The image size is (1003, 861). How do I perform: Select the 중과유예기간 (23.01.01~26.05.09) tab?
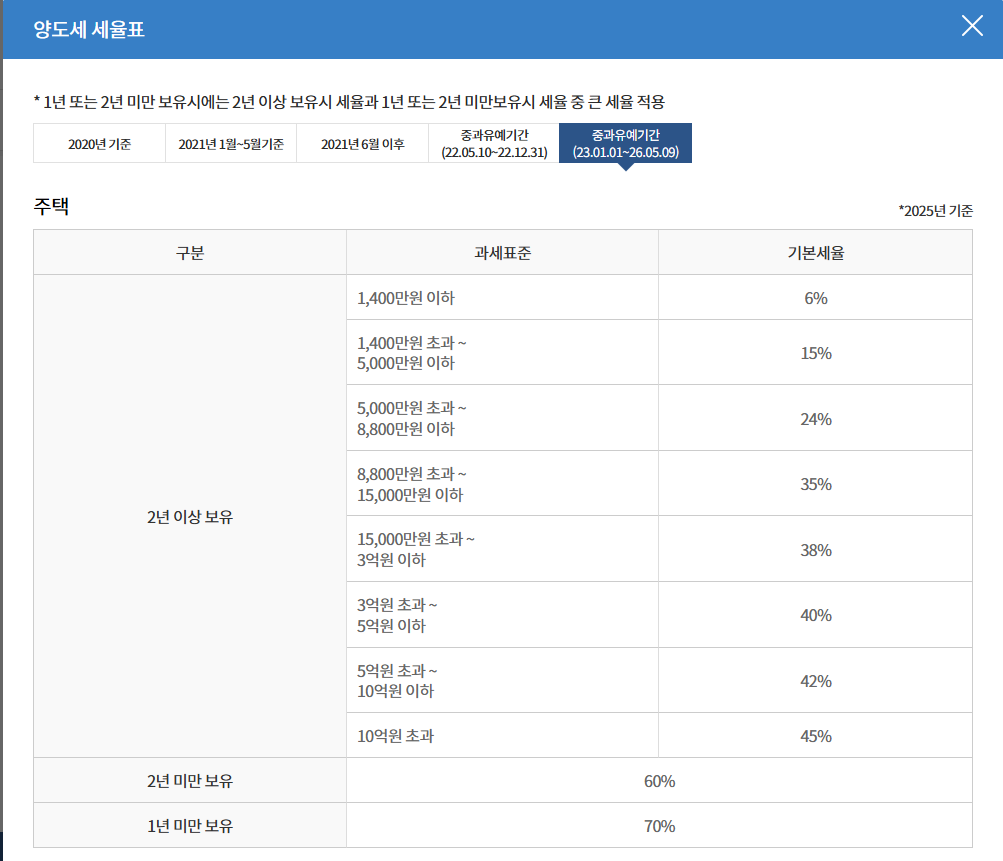[x=626, y=143]
